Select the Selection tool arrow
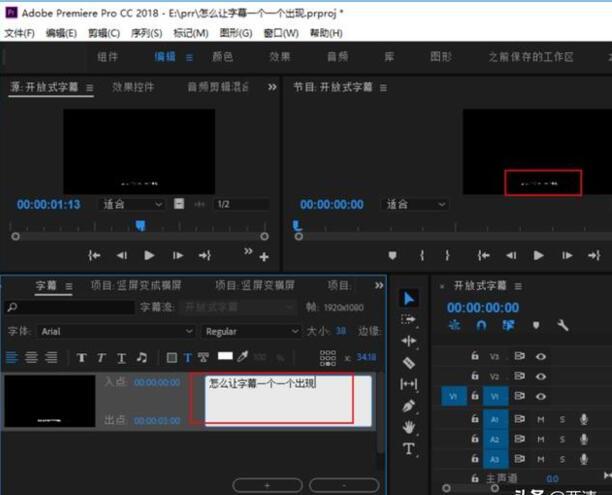This screenshot has width=612, height=495. click(x=409, y=299)
